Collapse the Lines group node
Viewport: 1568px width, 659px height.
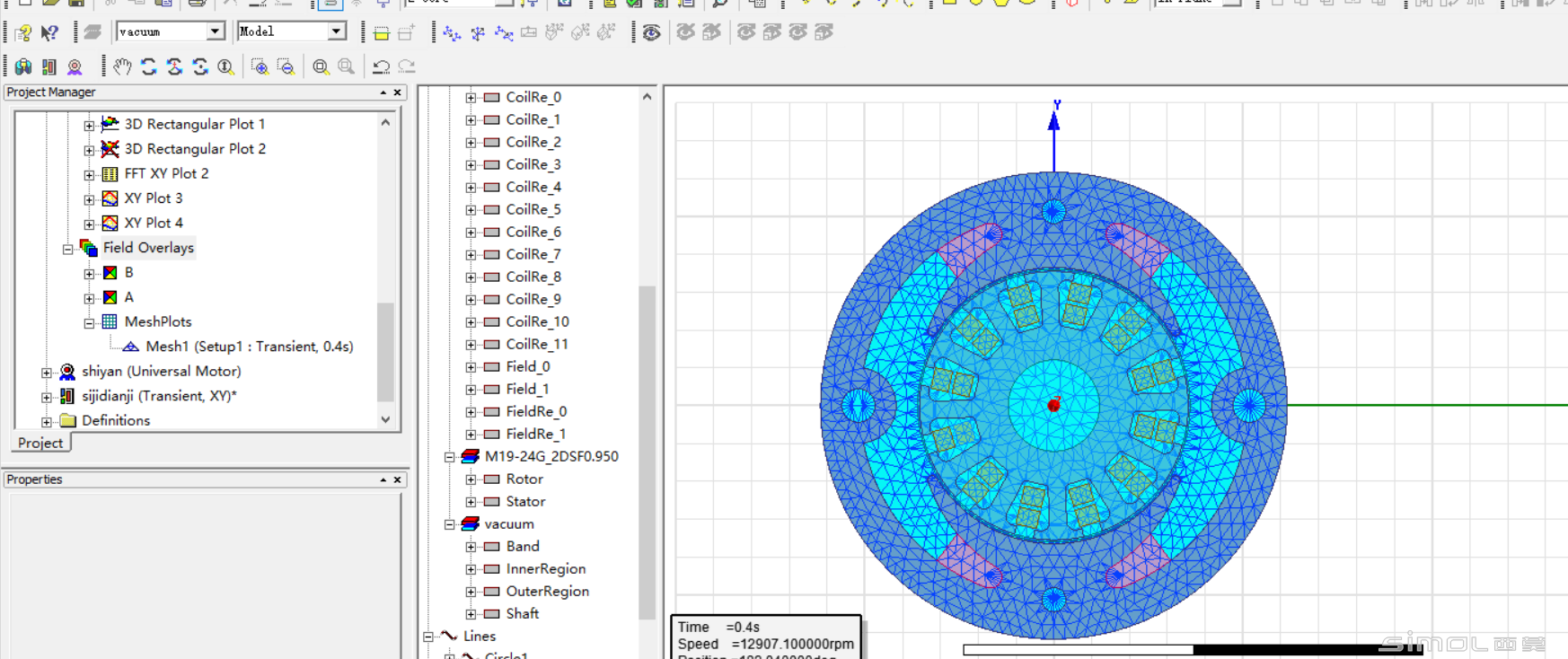point(428,637)
